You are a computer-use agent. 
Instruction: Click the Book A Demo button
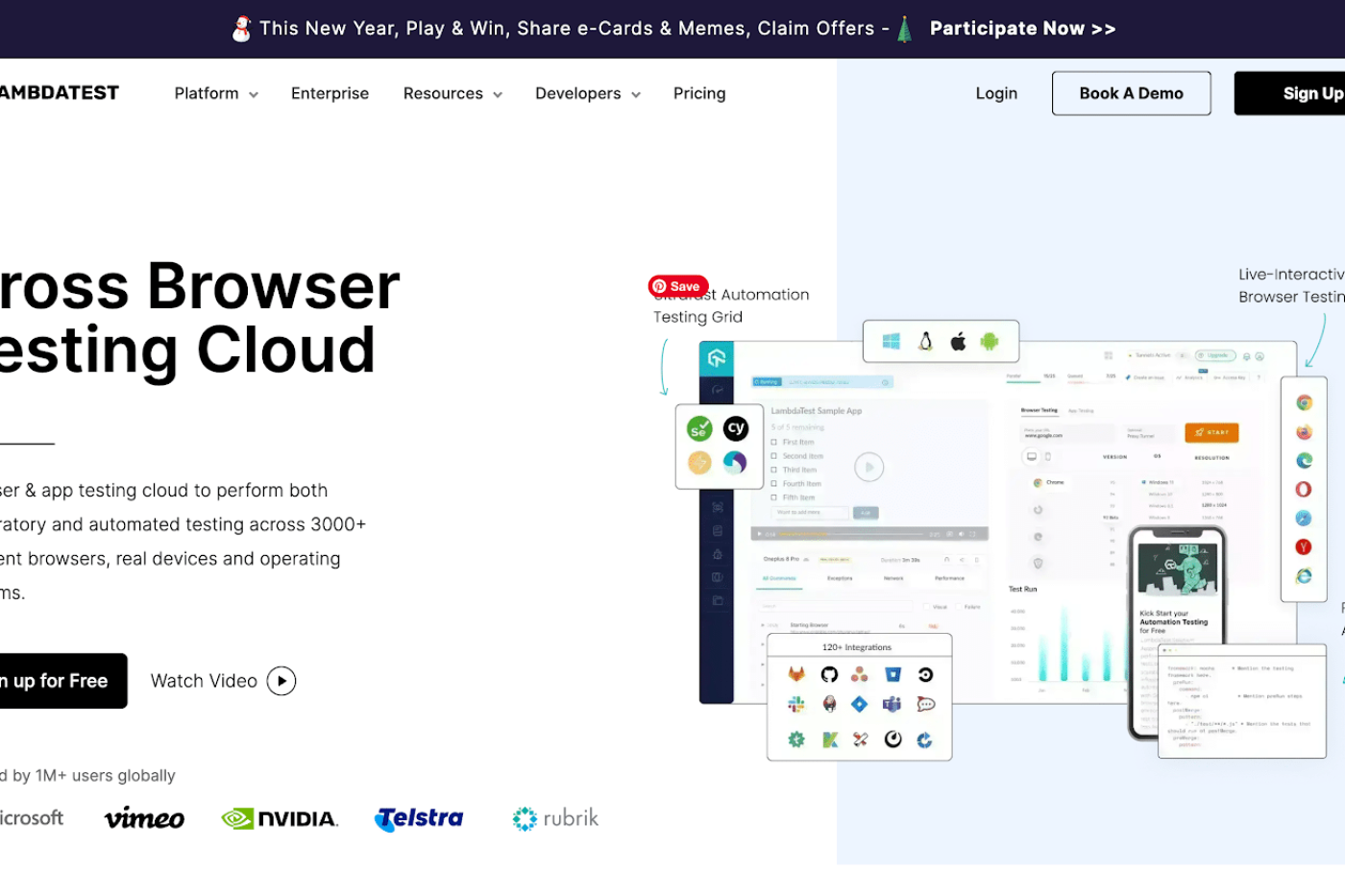1131,93
